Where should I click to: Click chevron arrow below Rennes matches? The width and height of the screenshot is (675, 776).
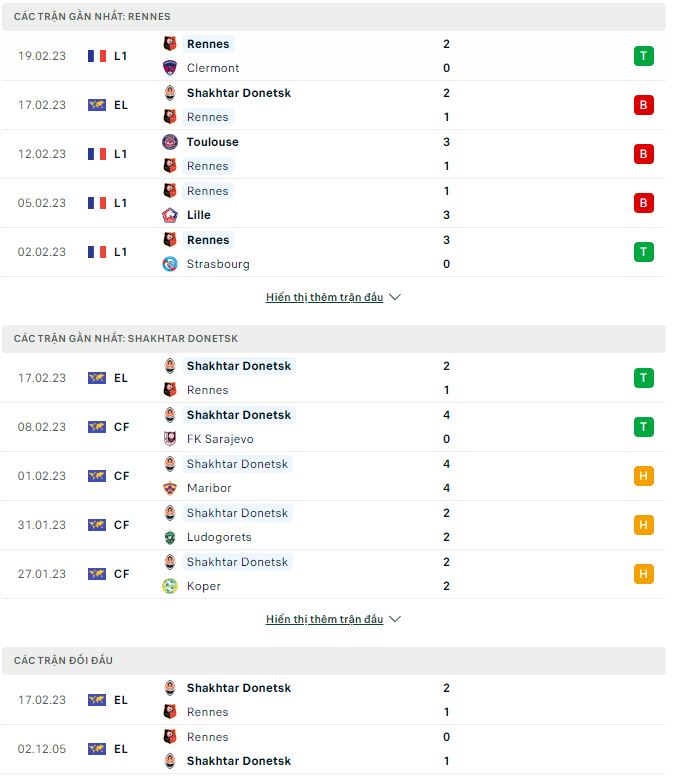click(x=394, y=297)
